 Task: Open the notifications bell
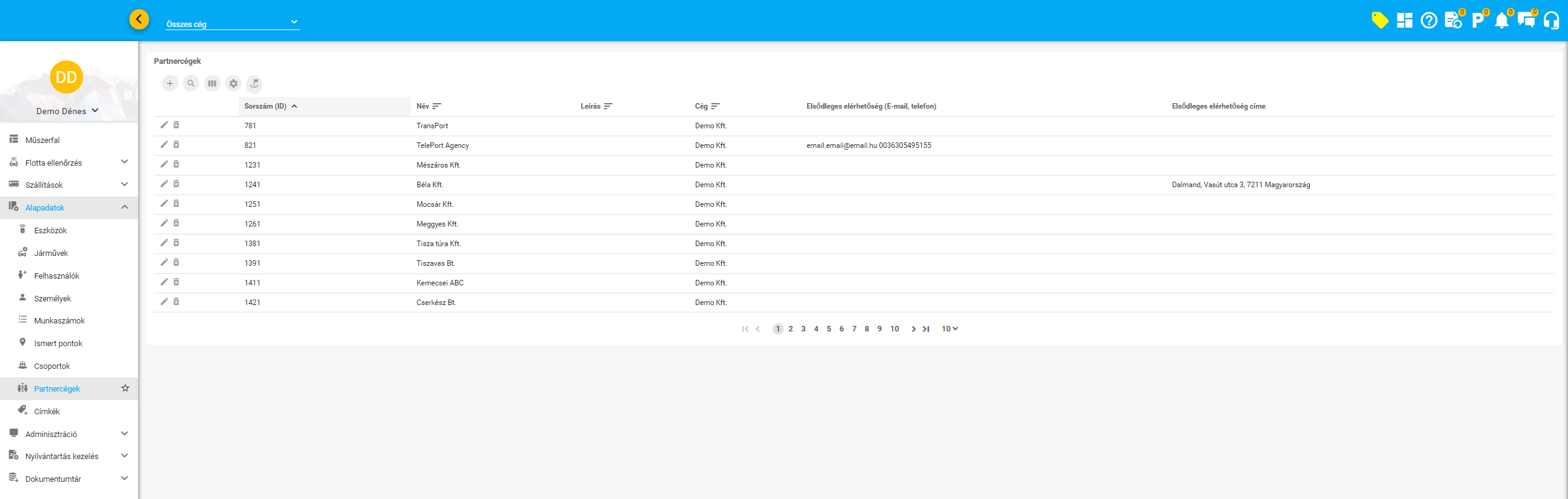coord(1501,21)
